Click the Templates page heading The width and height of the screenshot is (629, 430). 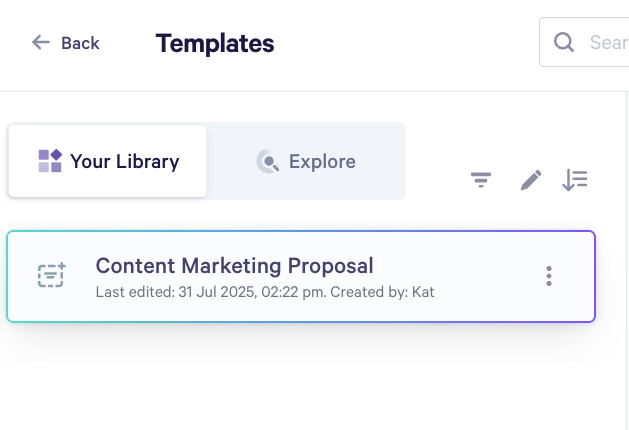click(215, 43)
